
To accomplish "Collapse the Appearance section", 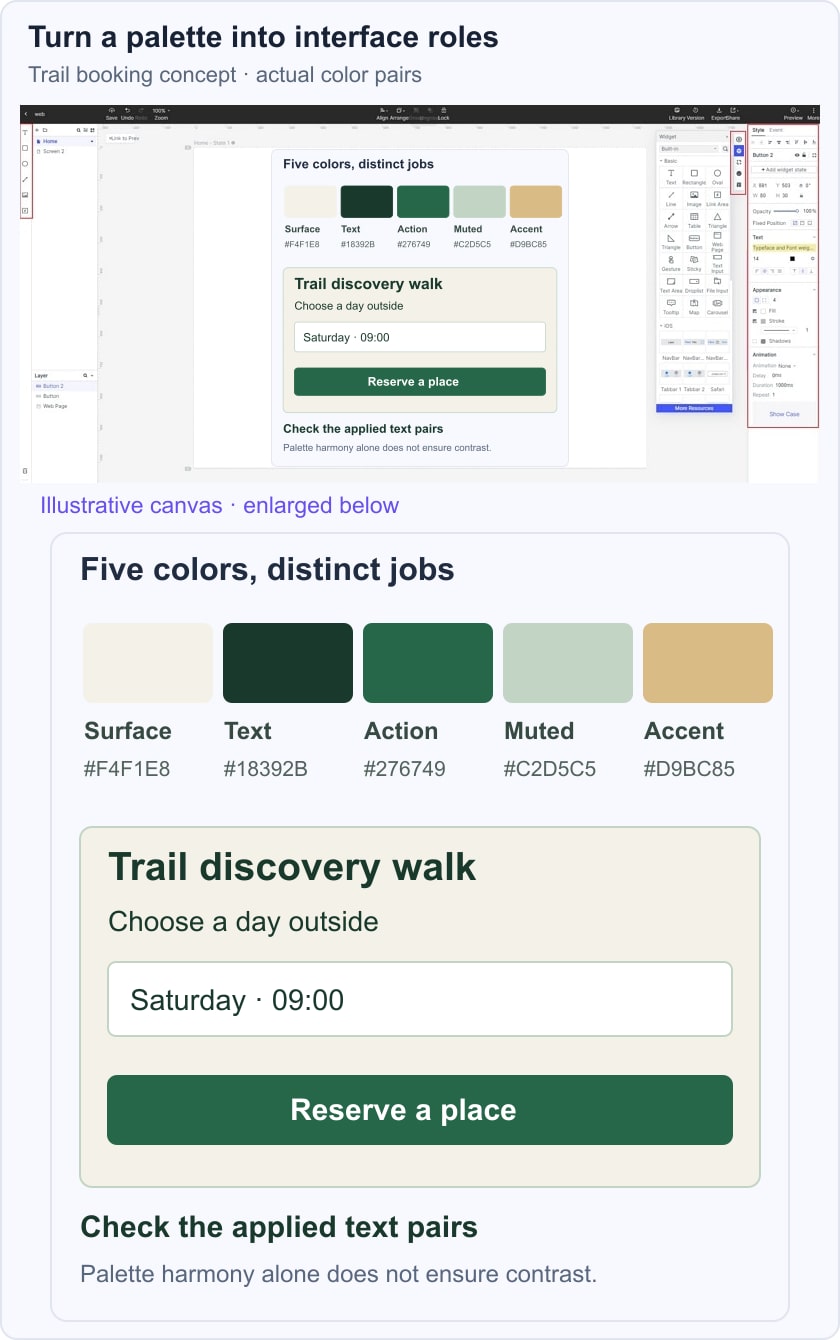I will 814,290.
